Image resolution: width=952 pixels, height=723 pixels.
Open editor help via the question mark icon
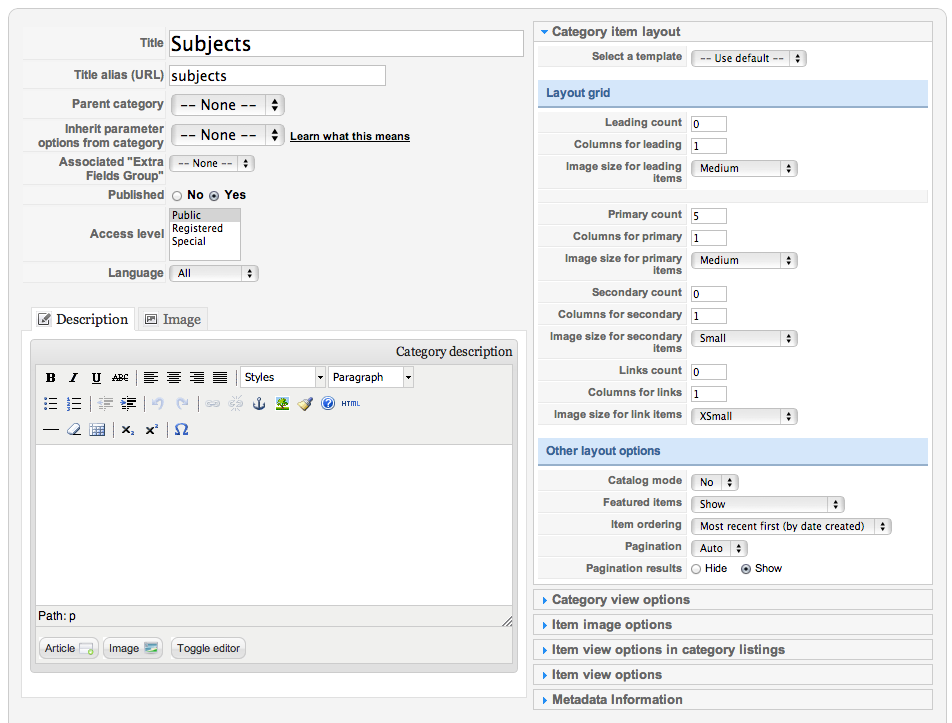click(x=328, y=404)
